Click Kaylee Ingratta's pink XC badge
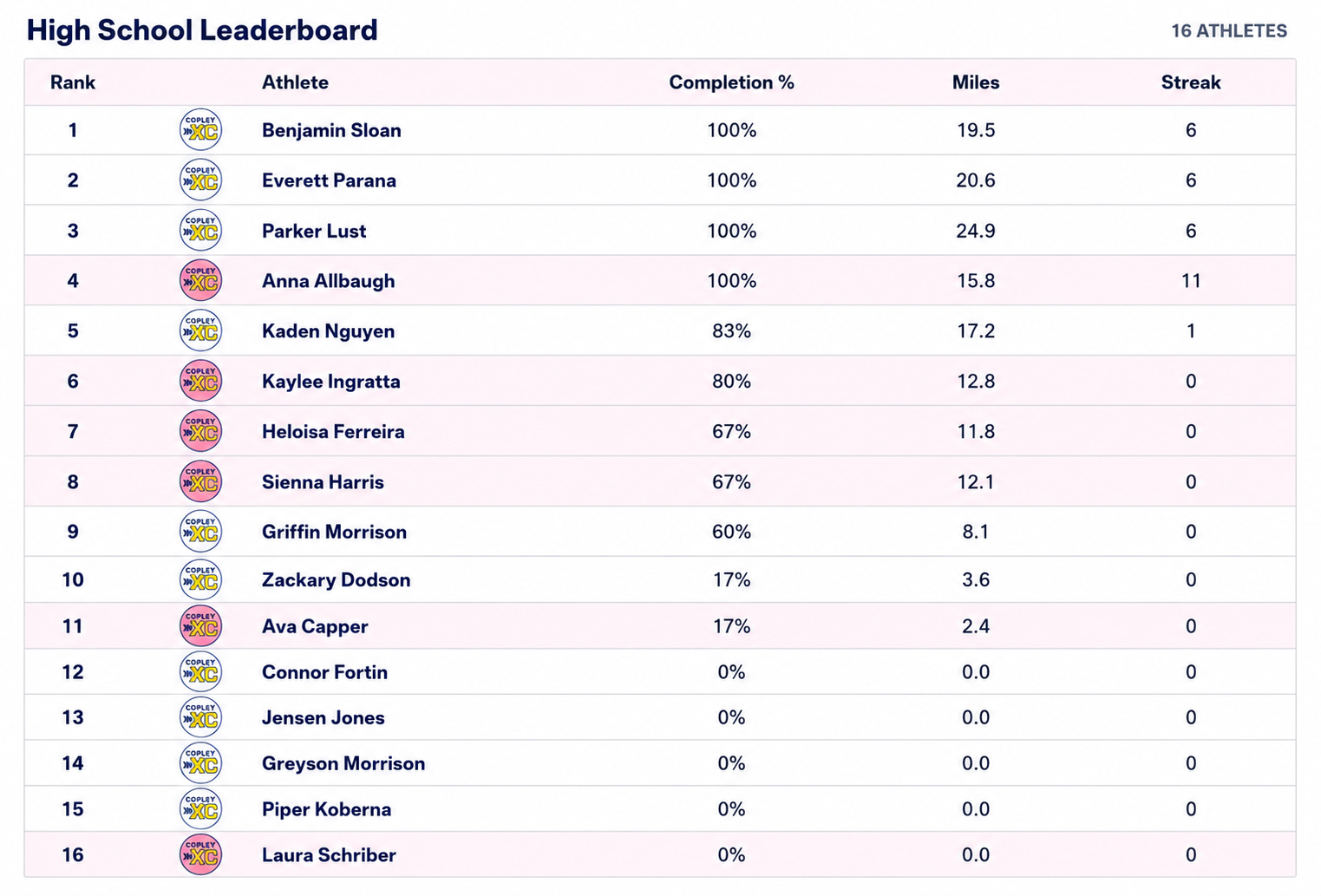This screenshot has width=1321, height=896. coord(200,381)
